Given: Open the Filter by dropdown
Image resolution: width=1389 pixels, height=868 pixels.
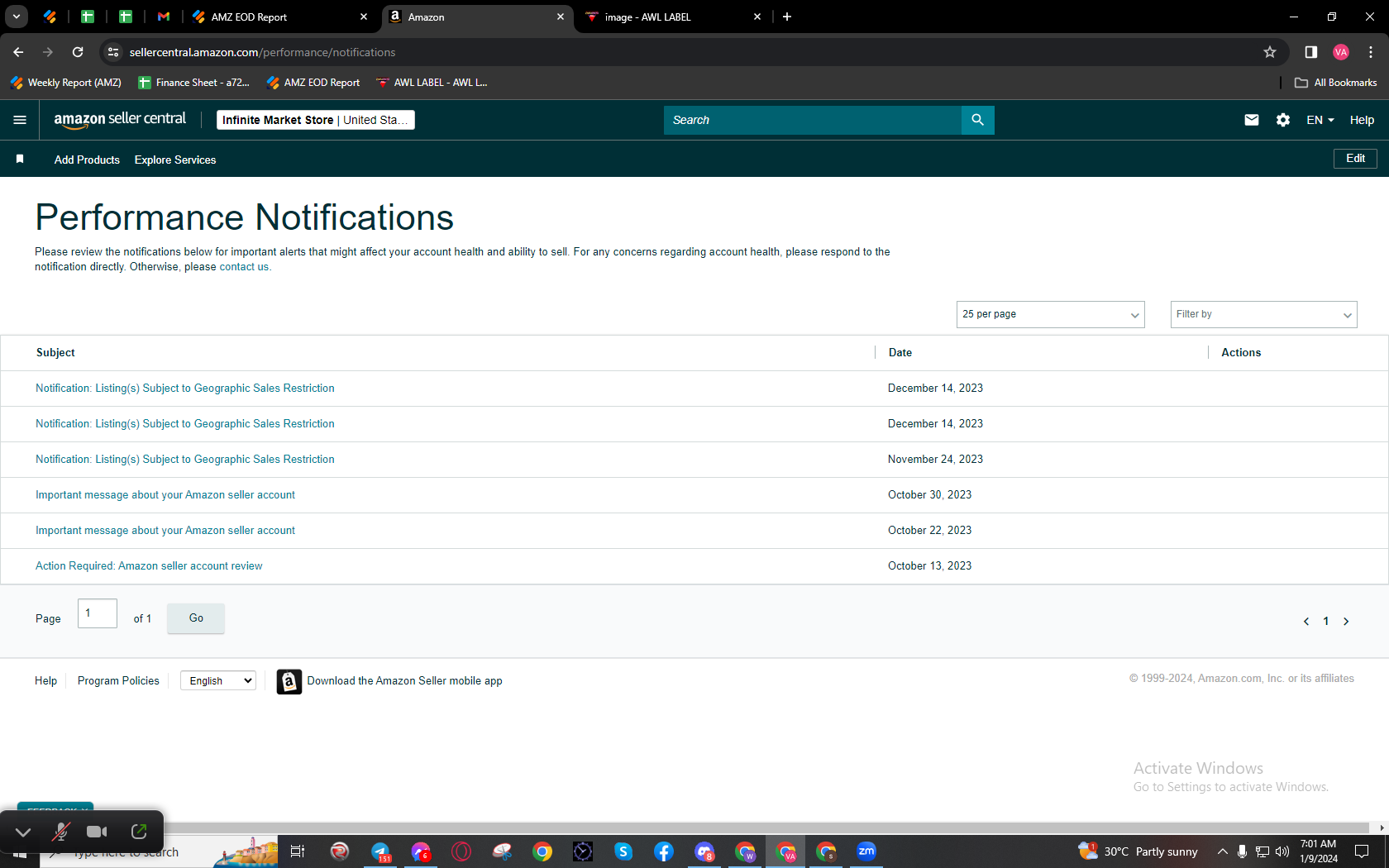Looking at the screenshot, I should click(1263, 314).
